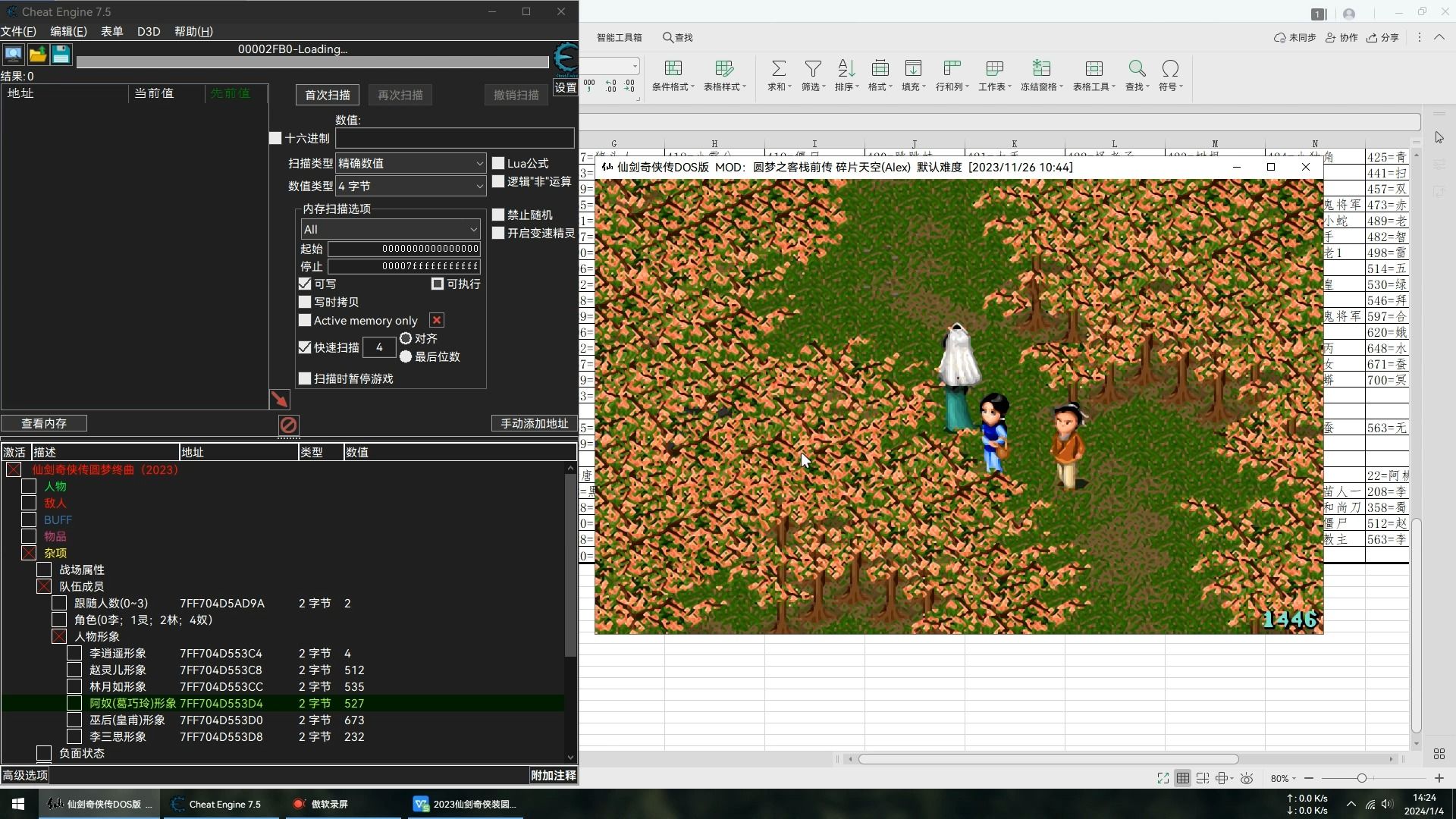Open Conditional Formatting (条件格式) in spreadsheet

[673, 76]
